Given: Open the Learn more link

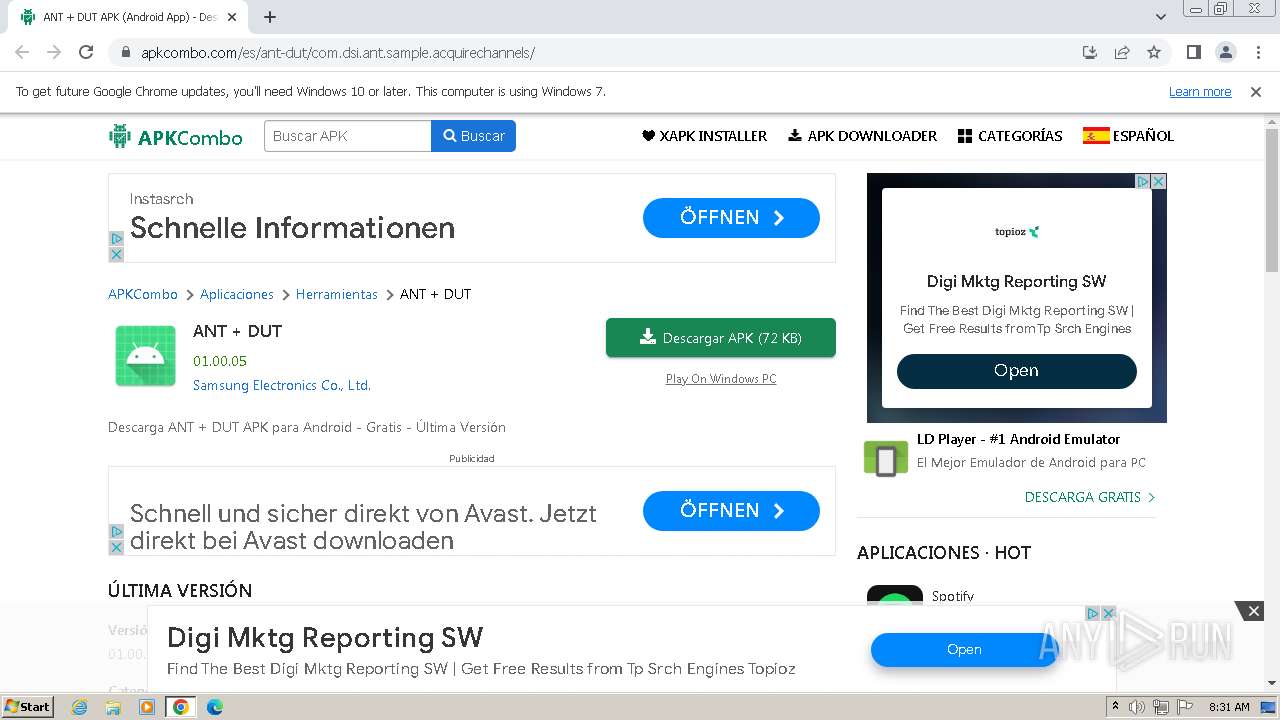Looking at the screenshot, I should [x=1200, y=92].
